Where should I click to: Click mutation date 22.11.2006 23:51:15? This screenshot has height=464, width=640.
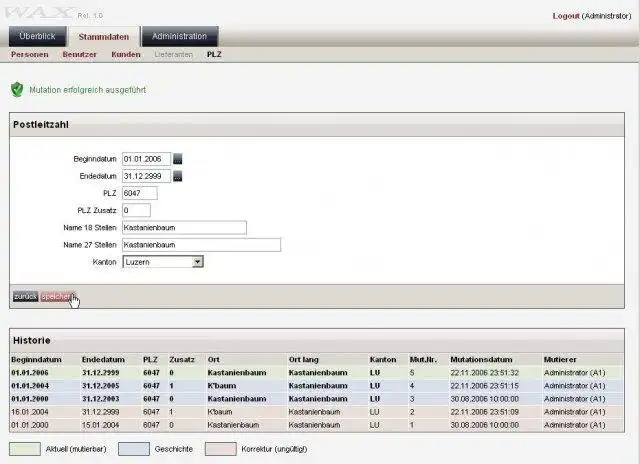tap(484, 386)
